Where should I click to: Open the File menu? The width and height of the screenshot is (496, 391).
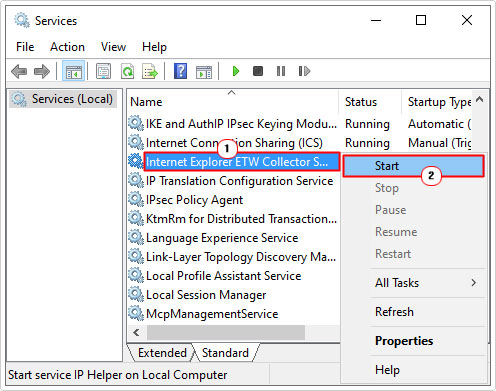[x=25, y=47]
